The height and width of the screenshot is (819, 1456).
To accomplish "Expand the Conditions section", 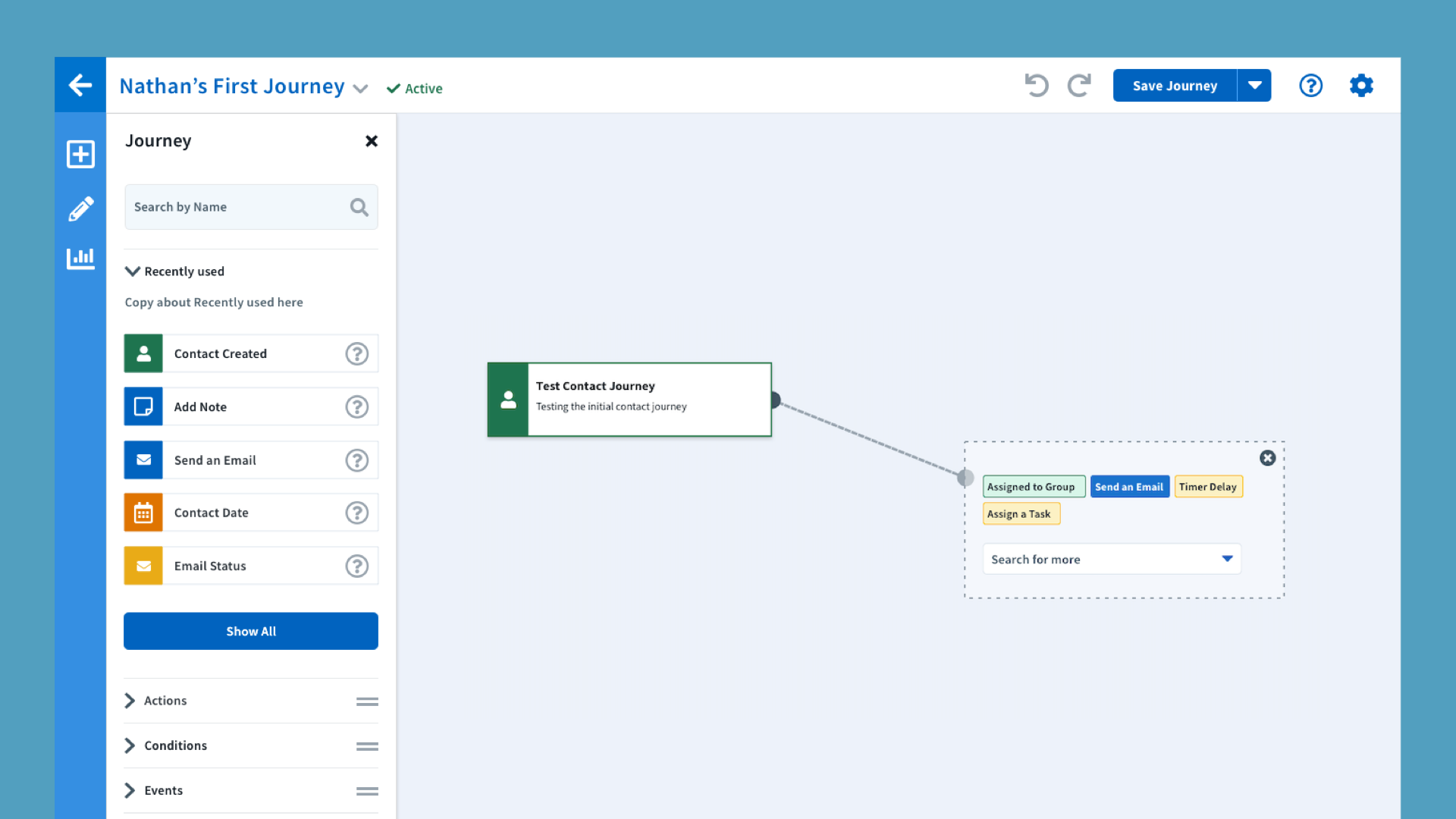I will click(130, 745).
